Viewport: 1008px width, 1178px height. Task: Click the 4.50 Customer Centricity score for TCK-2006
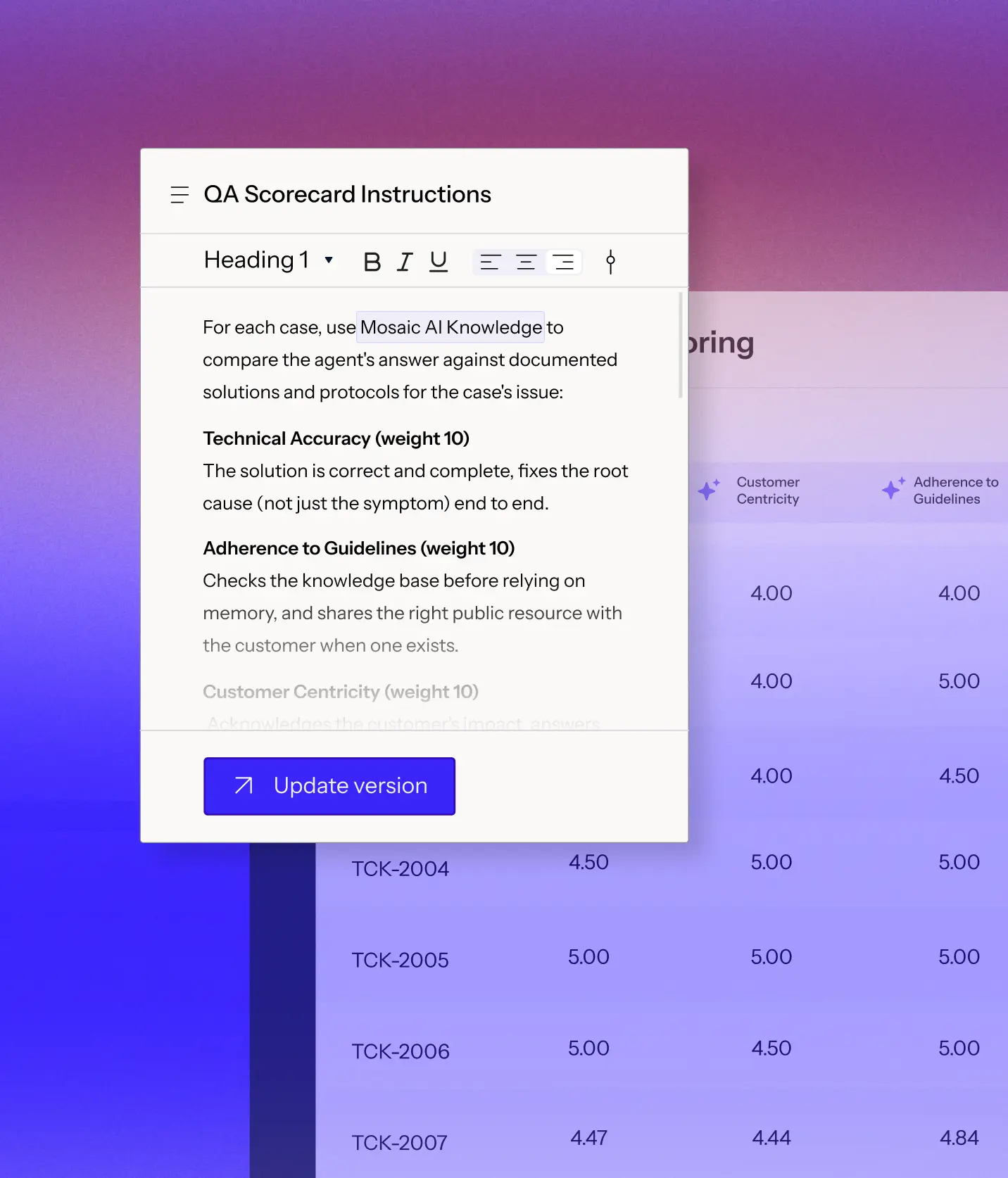[771, 1049]
